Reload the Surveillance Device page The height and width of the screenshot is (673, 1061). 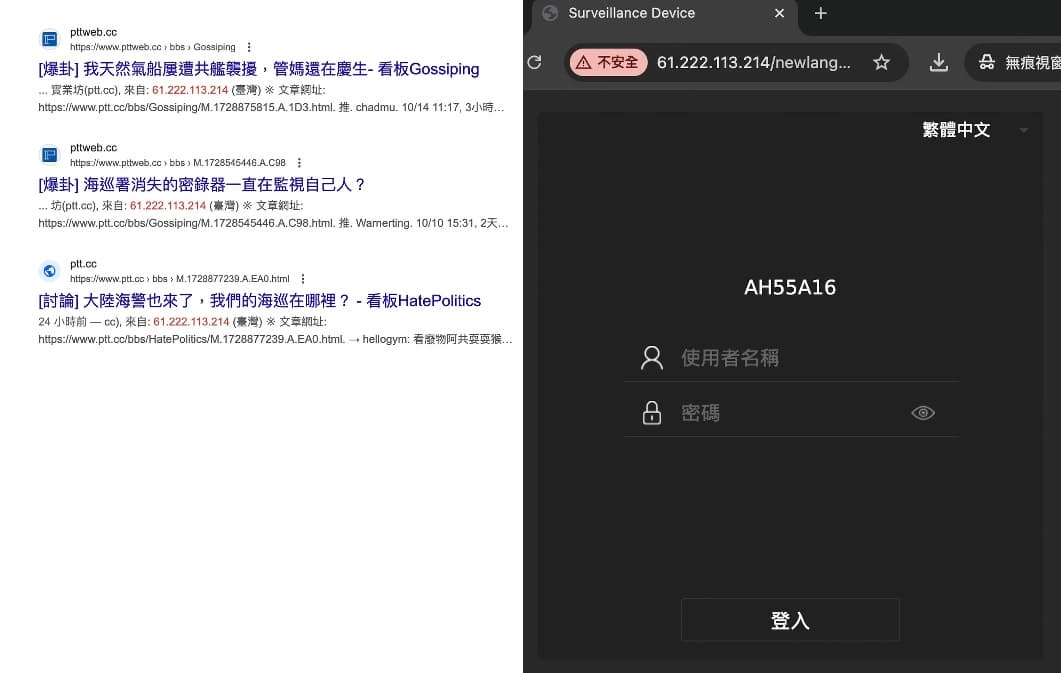(535, 62)
